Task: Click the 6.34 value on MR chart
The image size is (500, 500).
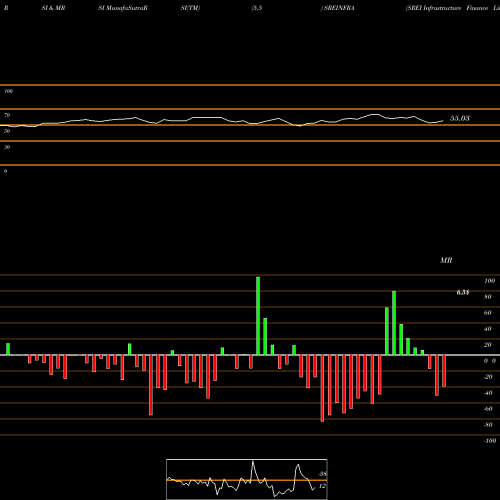Action: [463, 292]
